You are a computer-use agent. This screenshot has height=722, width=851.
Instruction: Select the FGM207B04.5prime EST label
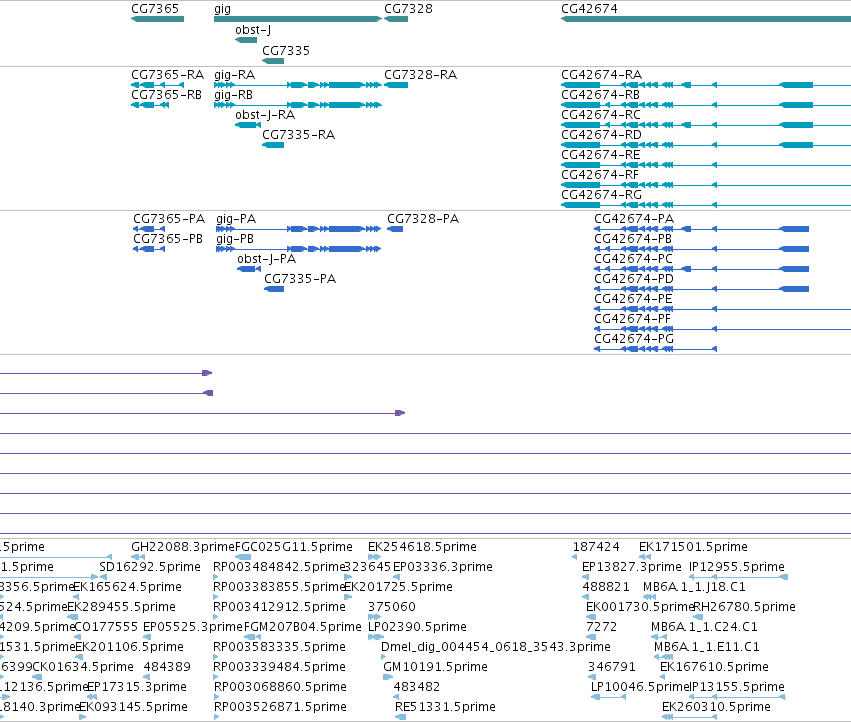click(302, 627)
